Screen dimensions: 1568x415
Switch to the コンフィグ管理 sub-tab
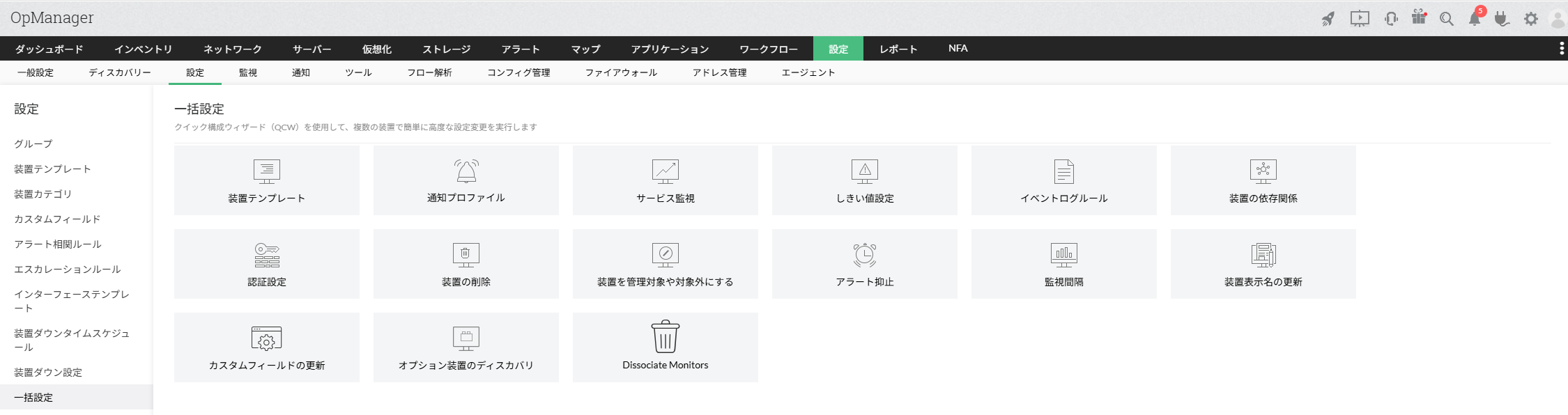[519, 72]
